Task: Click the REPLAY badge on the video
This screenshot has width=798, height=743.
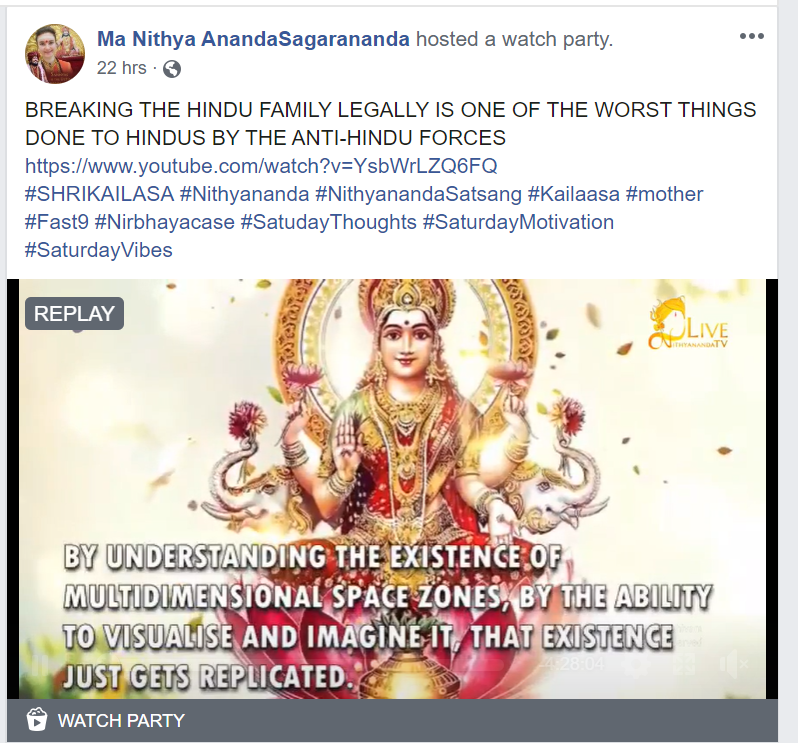Action: [74, 313]
